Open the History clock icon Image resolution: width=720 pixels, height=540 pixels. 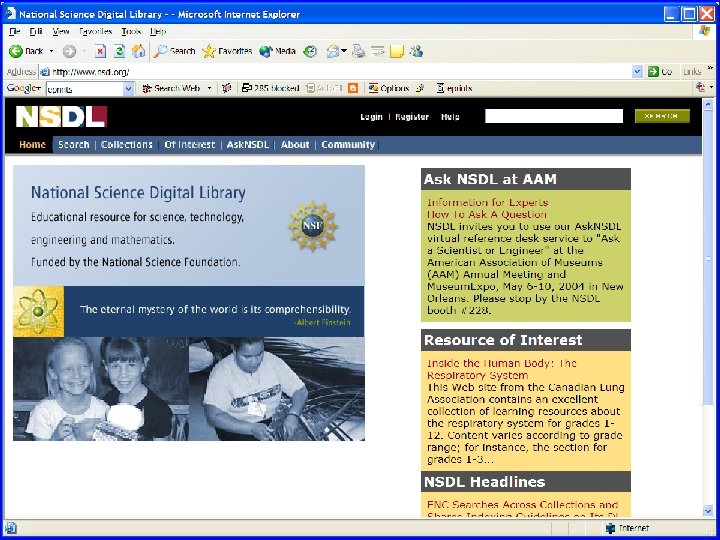(310, 51)
